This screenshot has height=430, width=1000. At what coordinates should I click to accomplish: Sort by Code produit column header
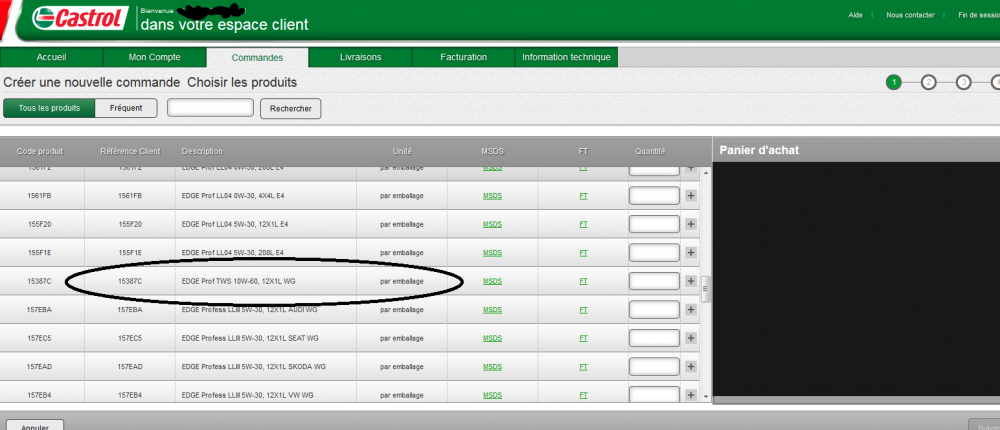40,151
